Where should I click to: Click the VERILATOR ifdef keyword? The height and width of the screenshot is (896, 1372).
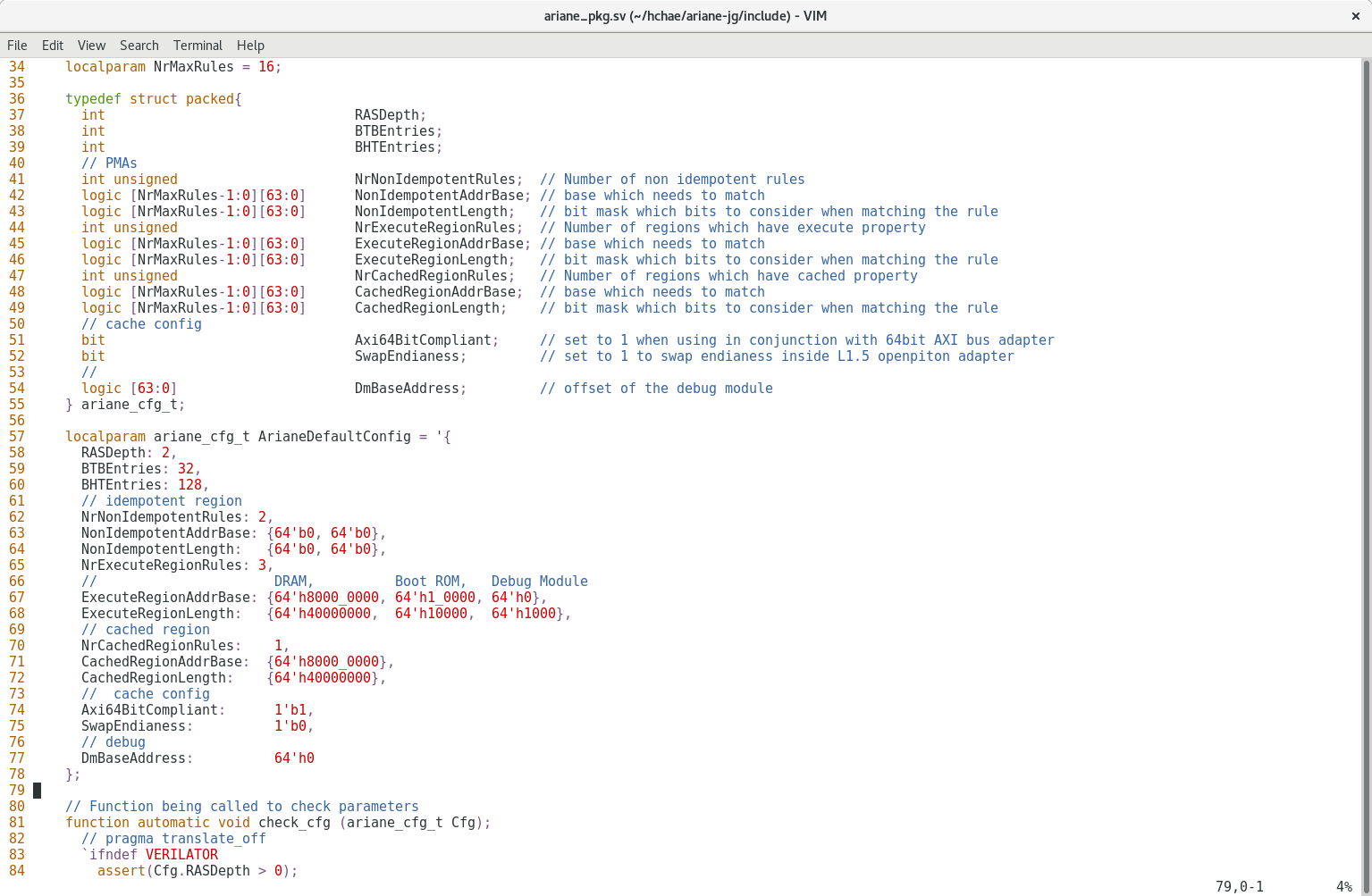coord(181,855)
